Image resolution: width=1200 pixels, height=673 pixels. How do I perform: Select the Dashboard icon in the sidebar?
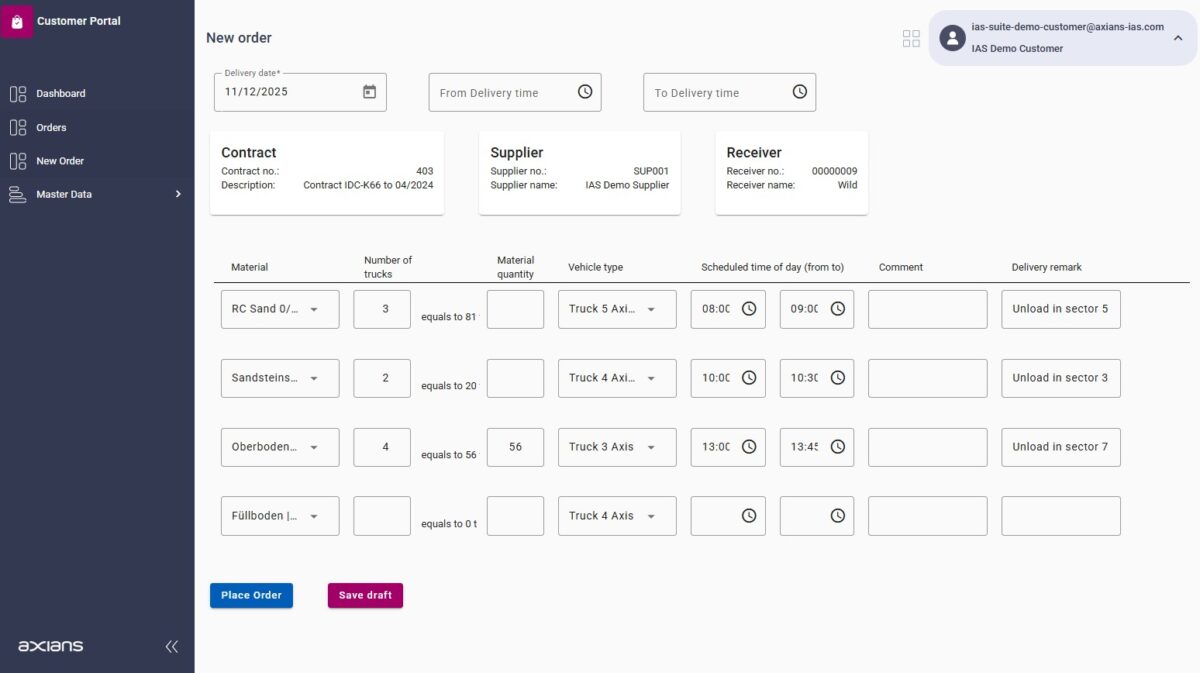pos(17,93)
